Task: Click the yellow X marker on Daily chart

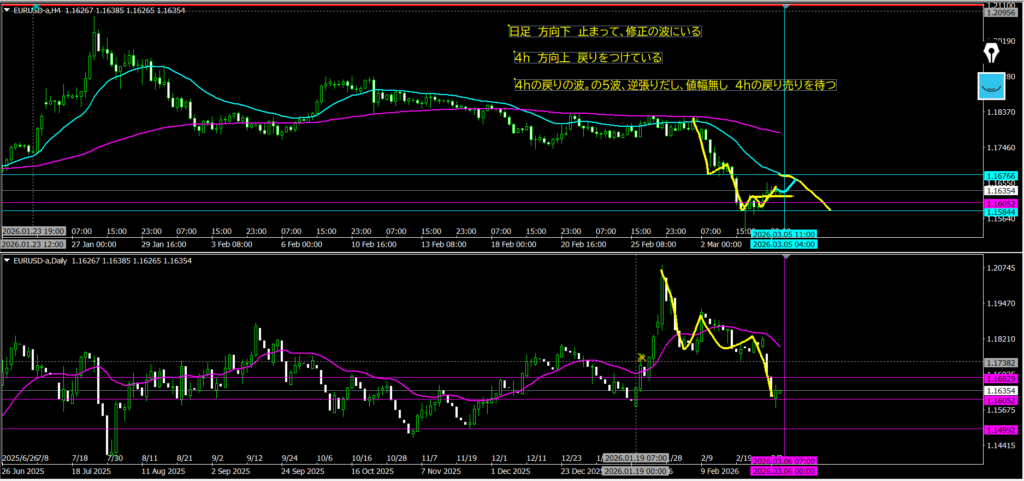Action: [x=641, y=357]
